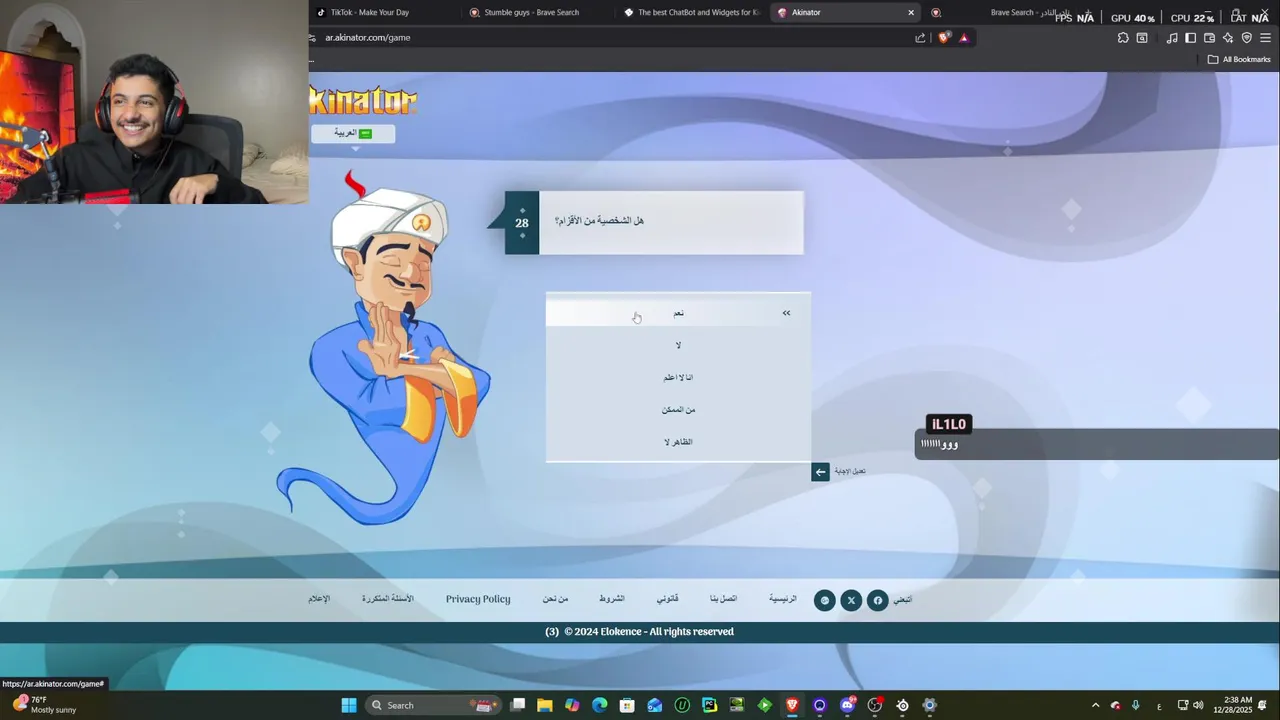
Task: Click the Akinator logo
Action: pos(363,101)
